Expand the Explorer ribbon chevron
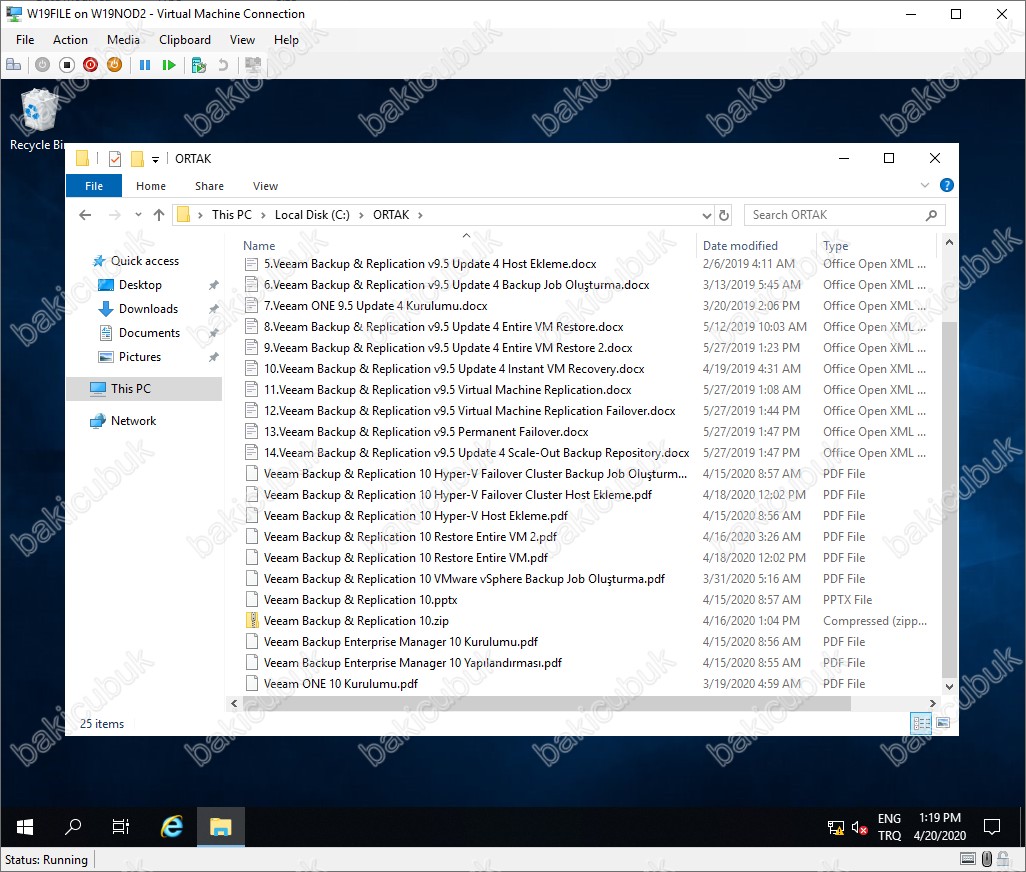The width and height of the screenshot is (1026, 872). click(925, 185)
